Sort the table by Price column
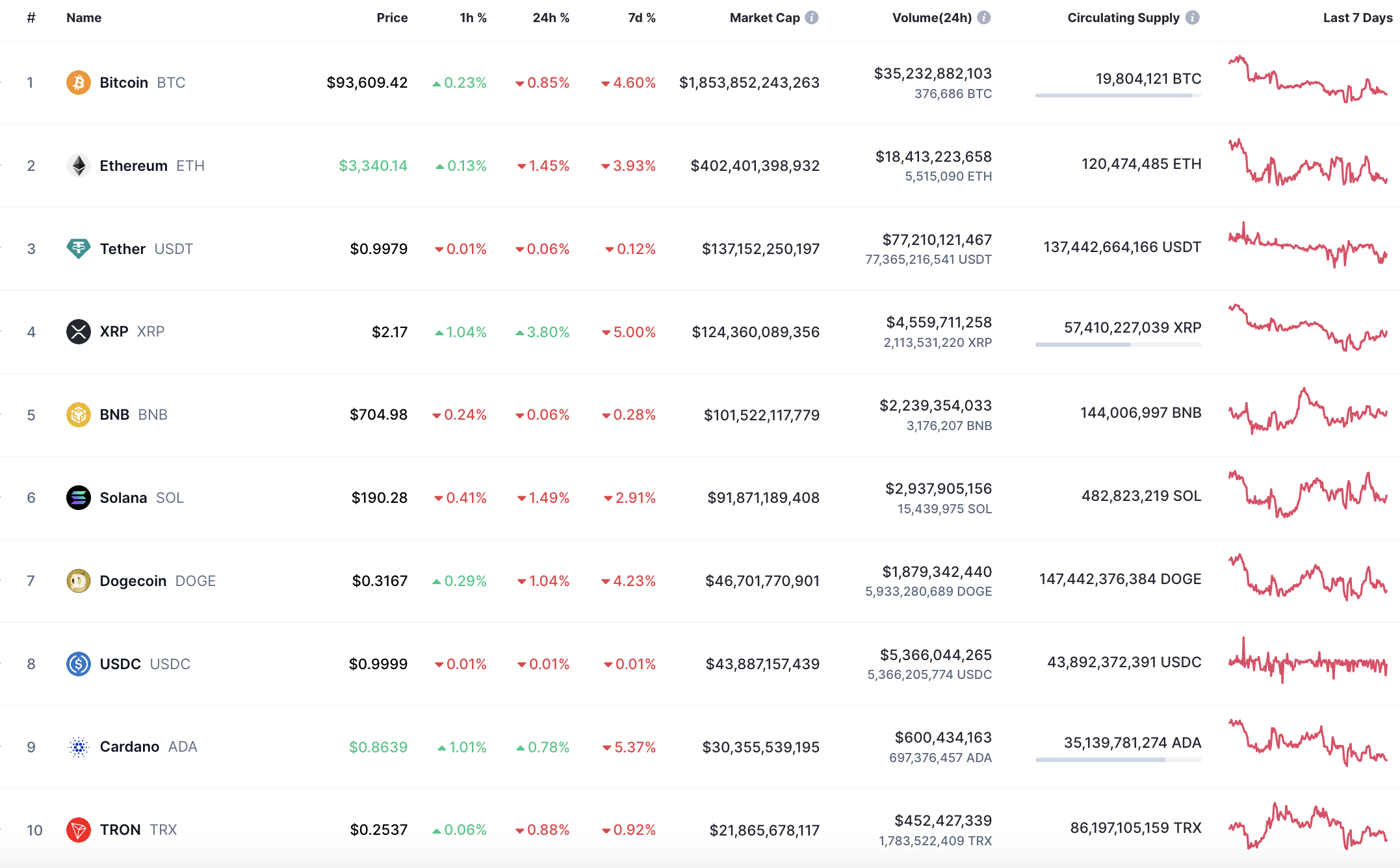 point(393,18)
